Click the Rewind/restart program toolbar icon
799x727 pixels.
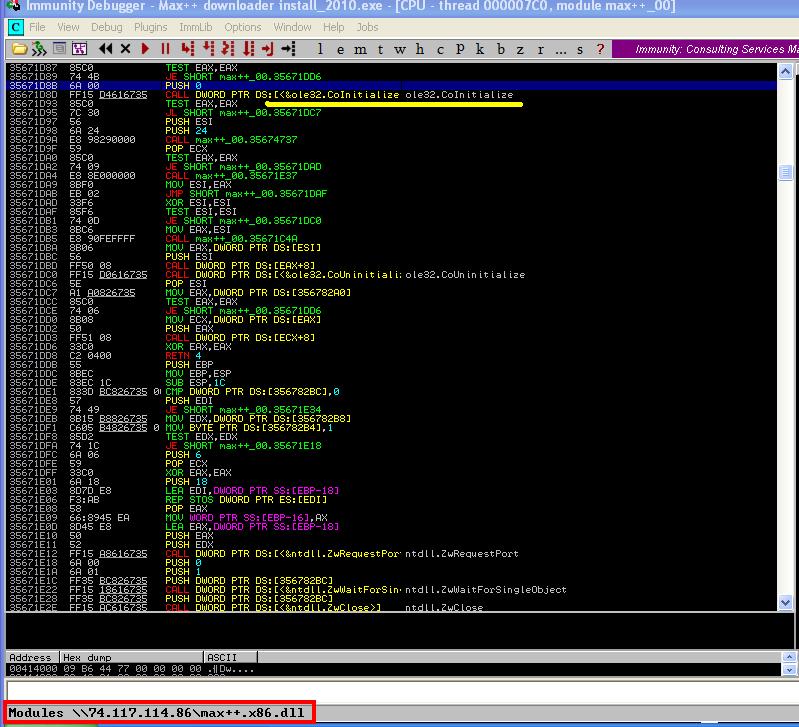105,49
